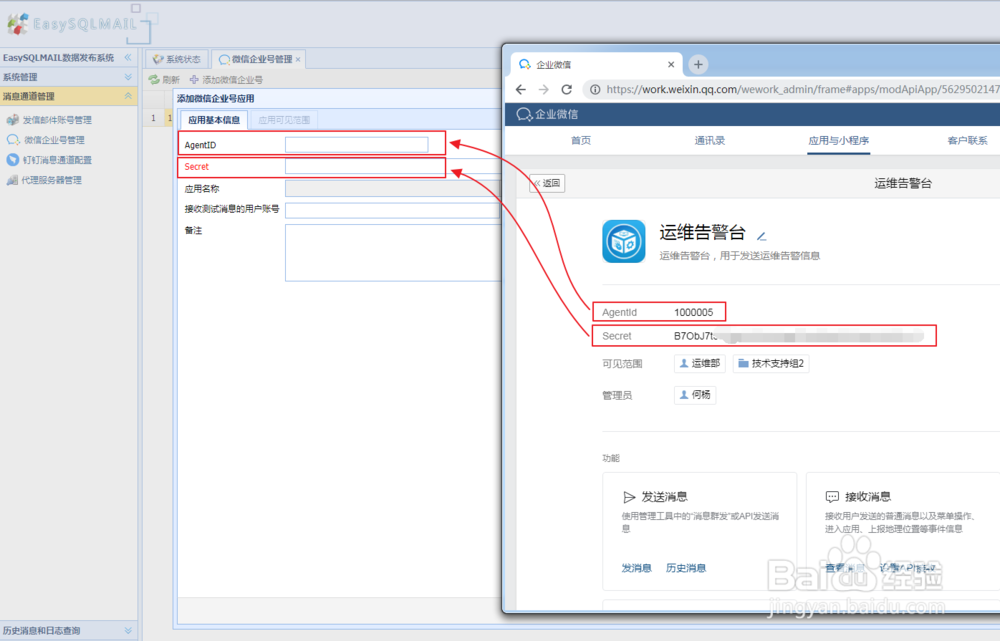Focus the 接收测试消息的用户账号 field
Image resolution: width=1000 pixels, height=641 pixels.
(393, 210)
